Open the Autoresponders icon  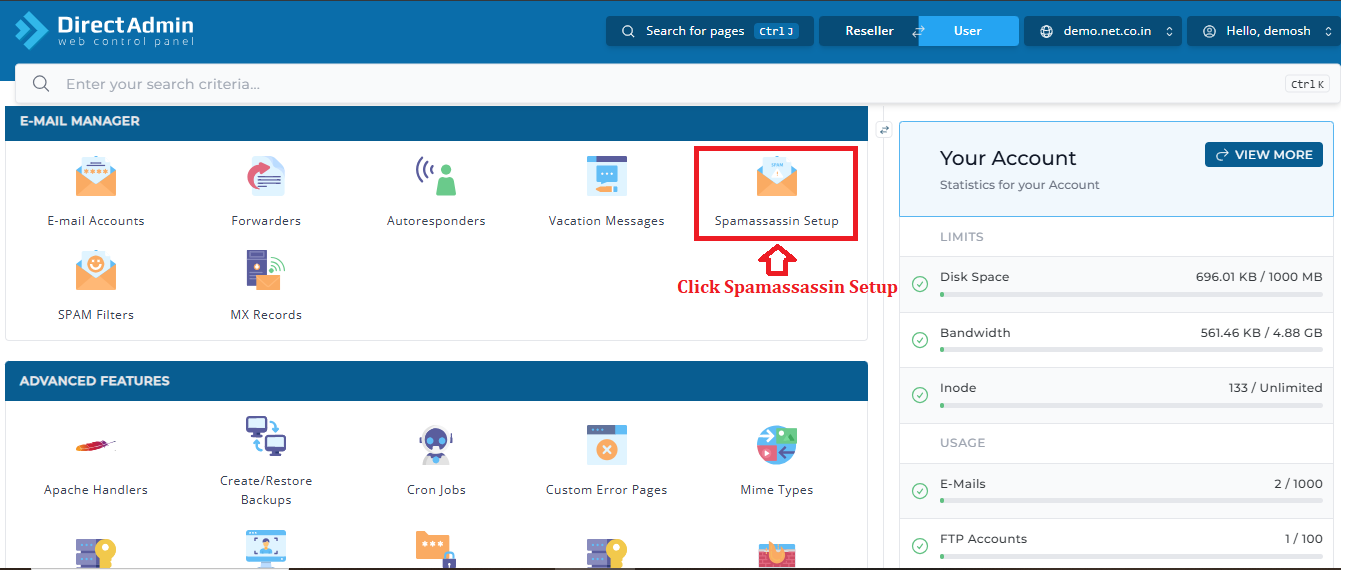point(436,176)
